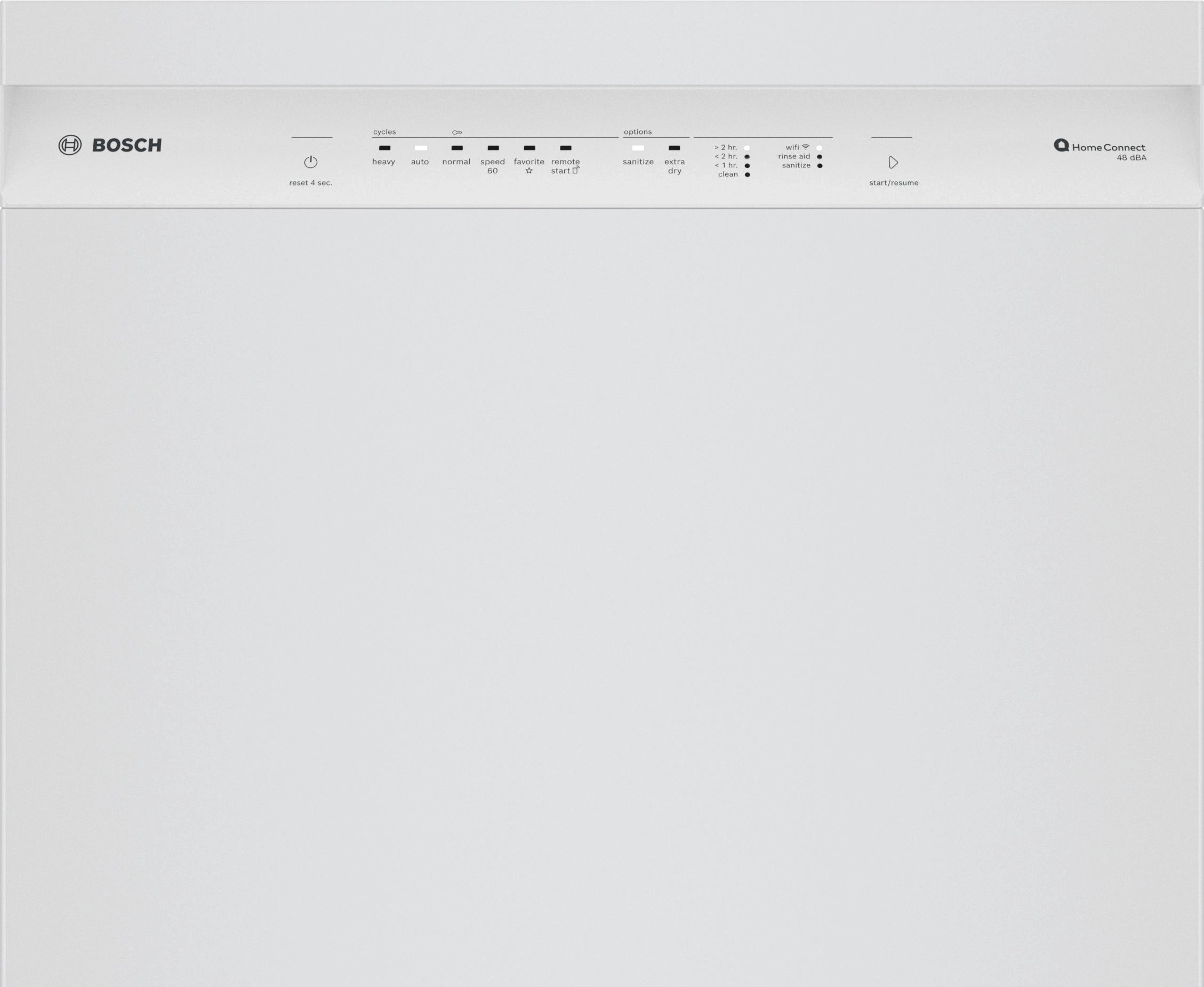Activate the speed 60 cycle
Image resolution: width=1204 pixels, height=987 pixels.
(x=492, y=148)
